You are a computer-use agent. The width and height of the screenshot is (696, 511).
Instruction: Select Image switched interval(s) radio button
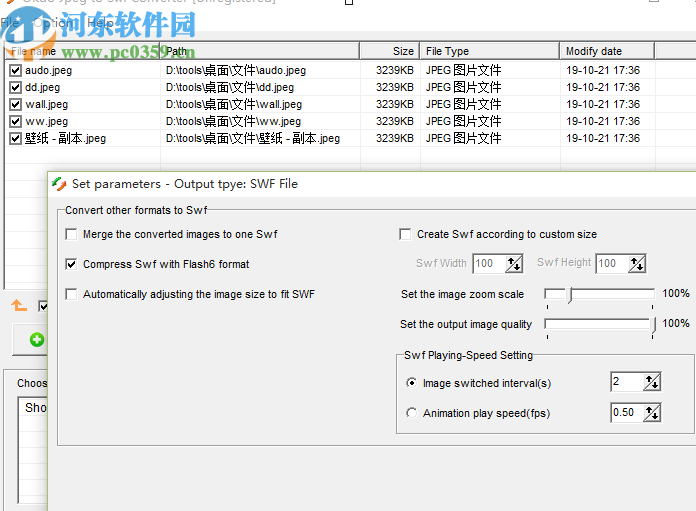tap(411, 383)
